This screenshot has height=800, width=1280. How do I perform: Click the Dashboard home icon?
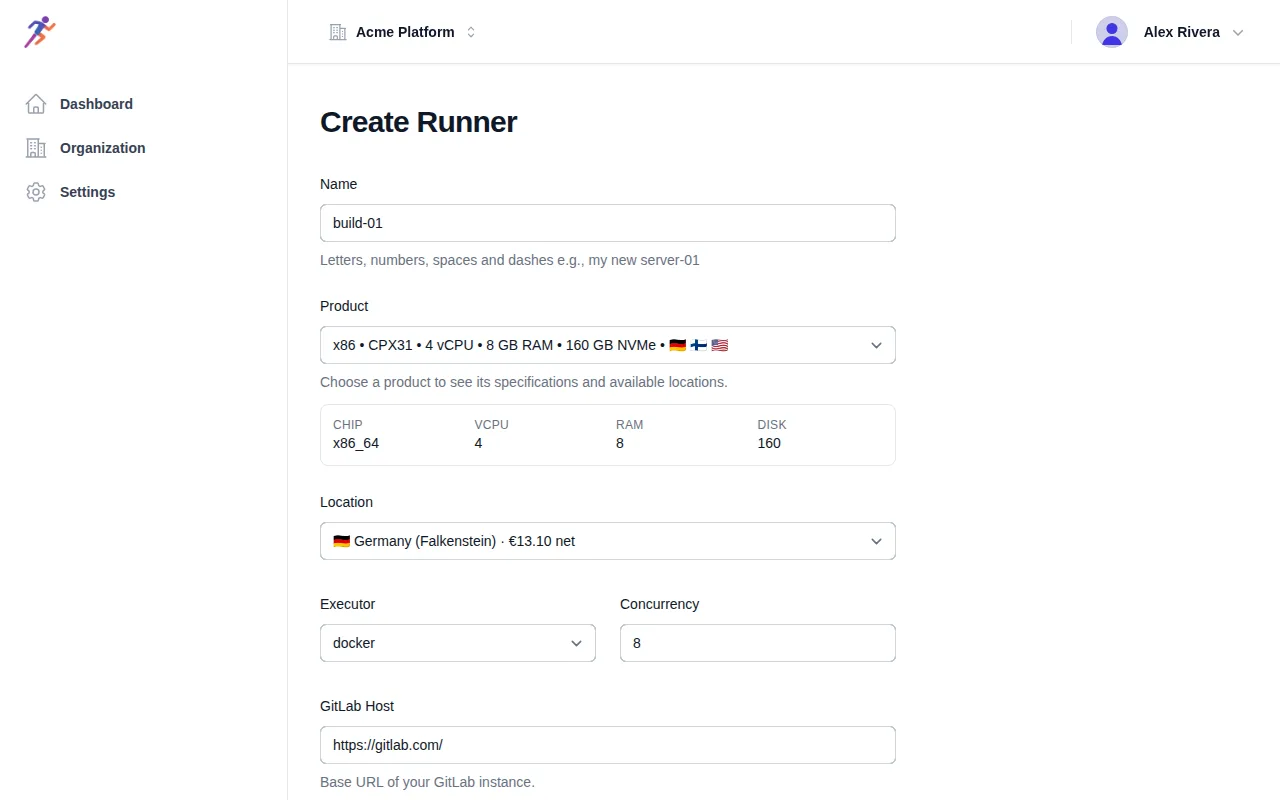36,104
